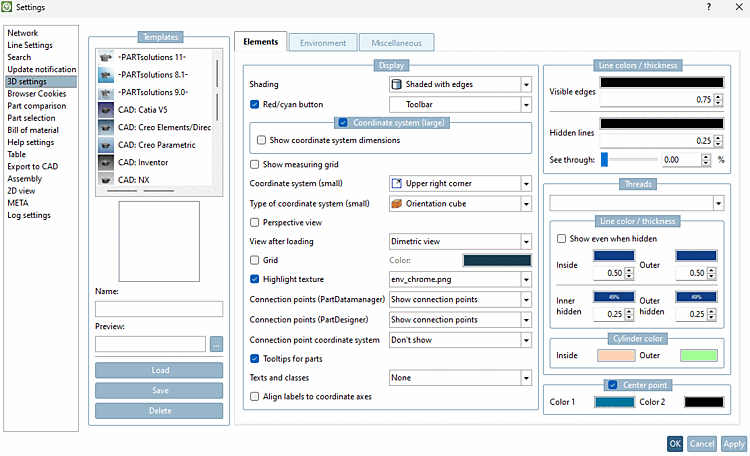Screen dimensions: 750x456
Task: Enable Show measuring grid
Action: pos(254,165)
